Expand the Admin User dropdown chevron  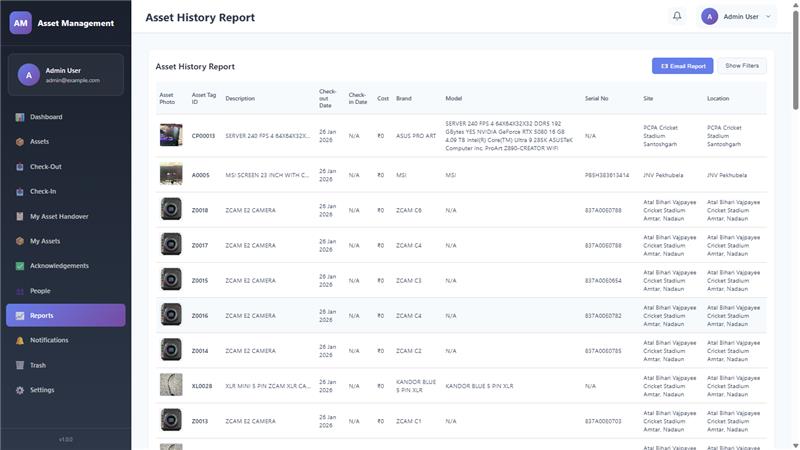(768, 17)
